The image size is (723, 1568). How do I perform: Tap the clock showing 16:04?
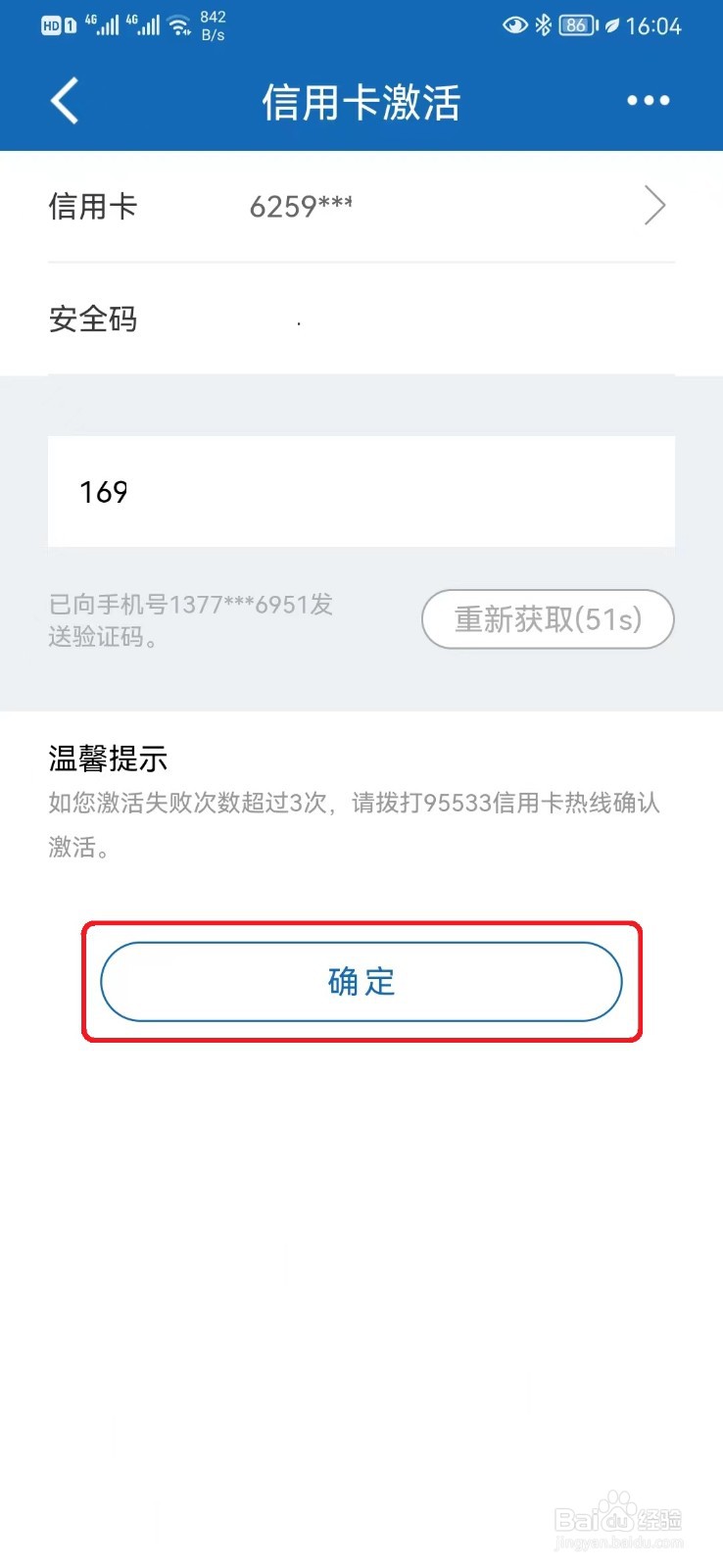[x=653, y=26]
